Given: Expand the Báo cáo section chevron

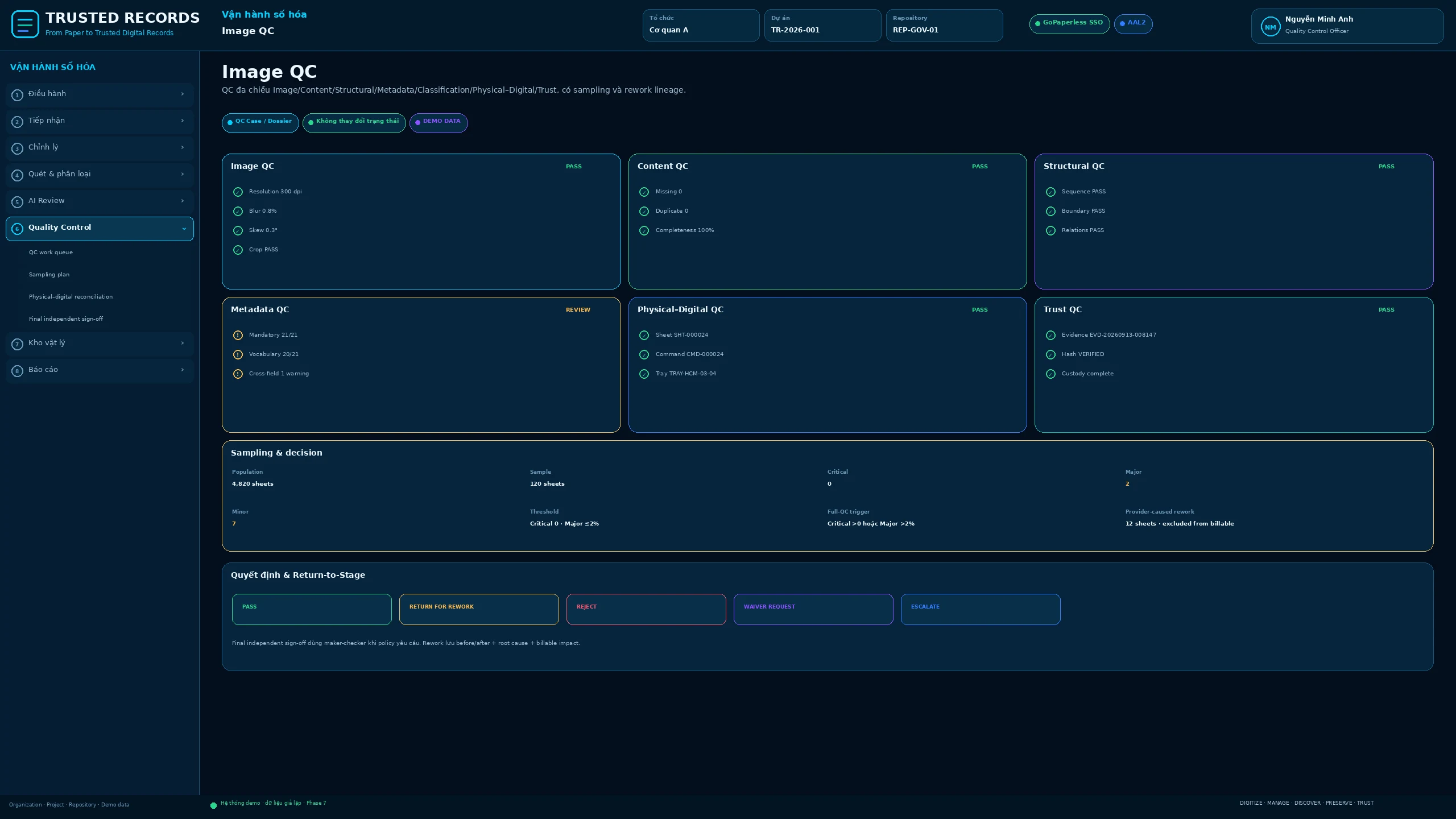Looking at the screenshot, I should (x=183, y=370).
